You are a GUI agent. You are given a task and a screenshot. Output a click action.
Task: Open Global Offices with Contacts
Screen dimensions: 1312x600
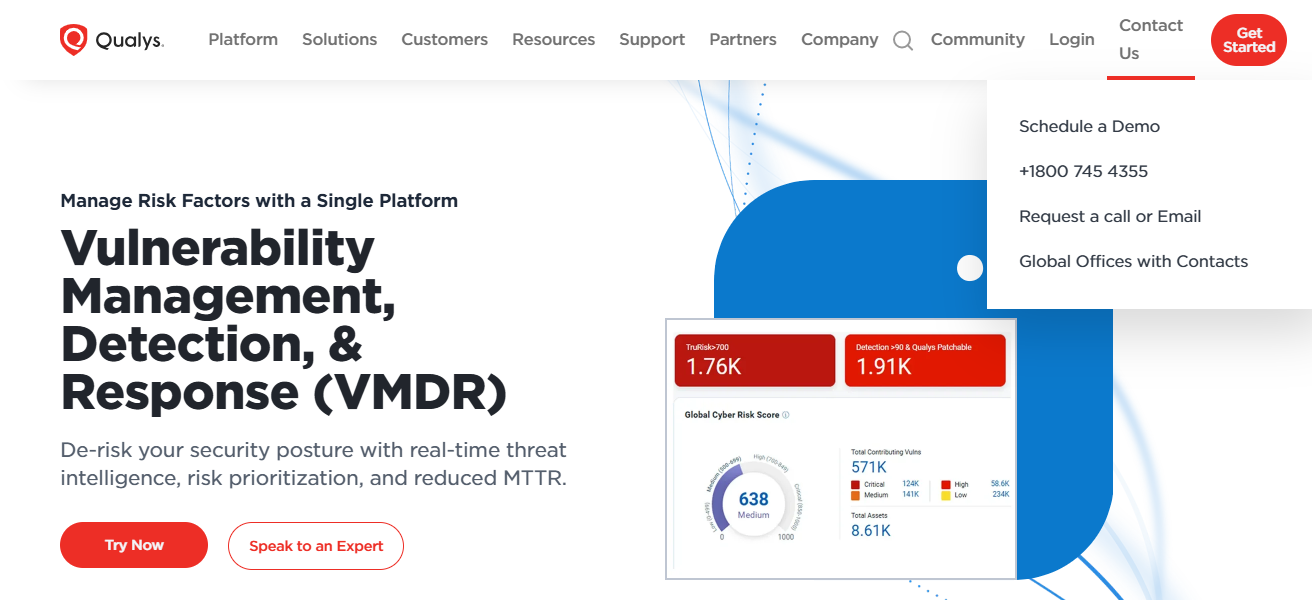click(1133, 261)
